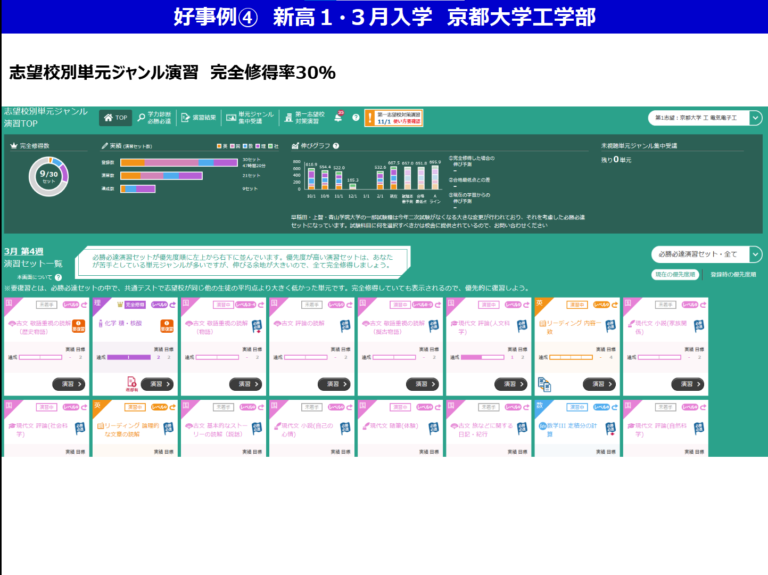Click 達成 progress bar on 化学 糖・核酸 card

(129, 358)
